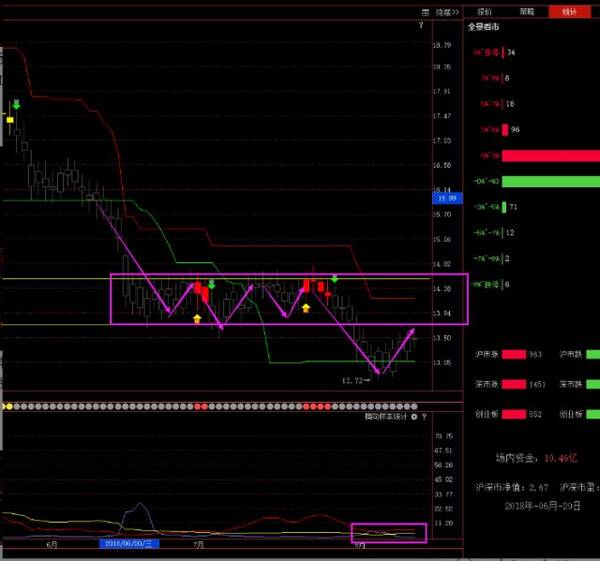Click the yellow dot in signal dot row
Viewport: 600px width, 561px height.
point(9,406)
